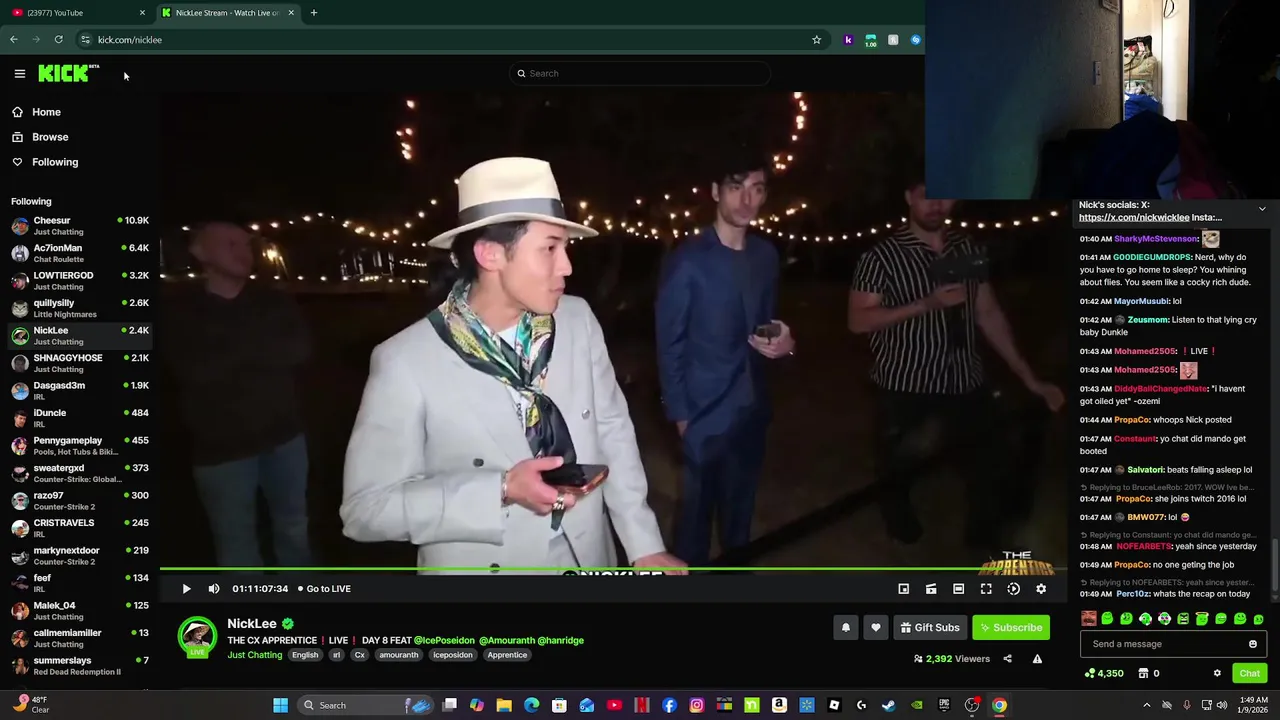This screenshot has height=720, width=1280.
Task: Select the amouranth tag
Action: (x=398, y=655)
